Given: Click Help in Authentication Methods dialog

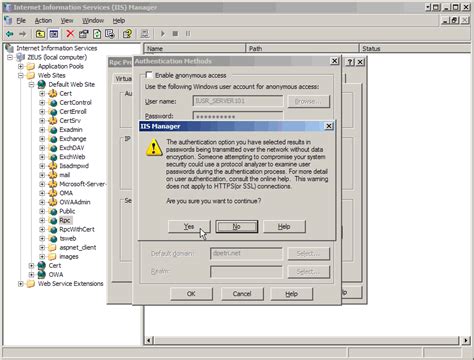Looking at the screenshot, I should (x=291, y=294).
